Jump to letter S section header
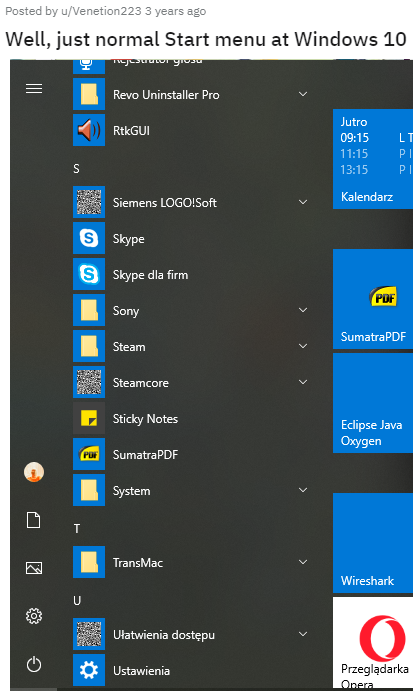 click(x=76, y=169)
